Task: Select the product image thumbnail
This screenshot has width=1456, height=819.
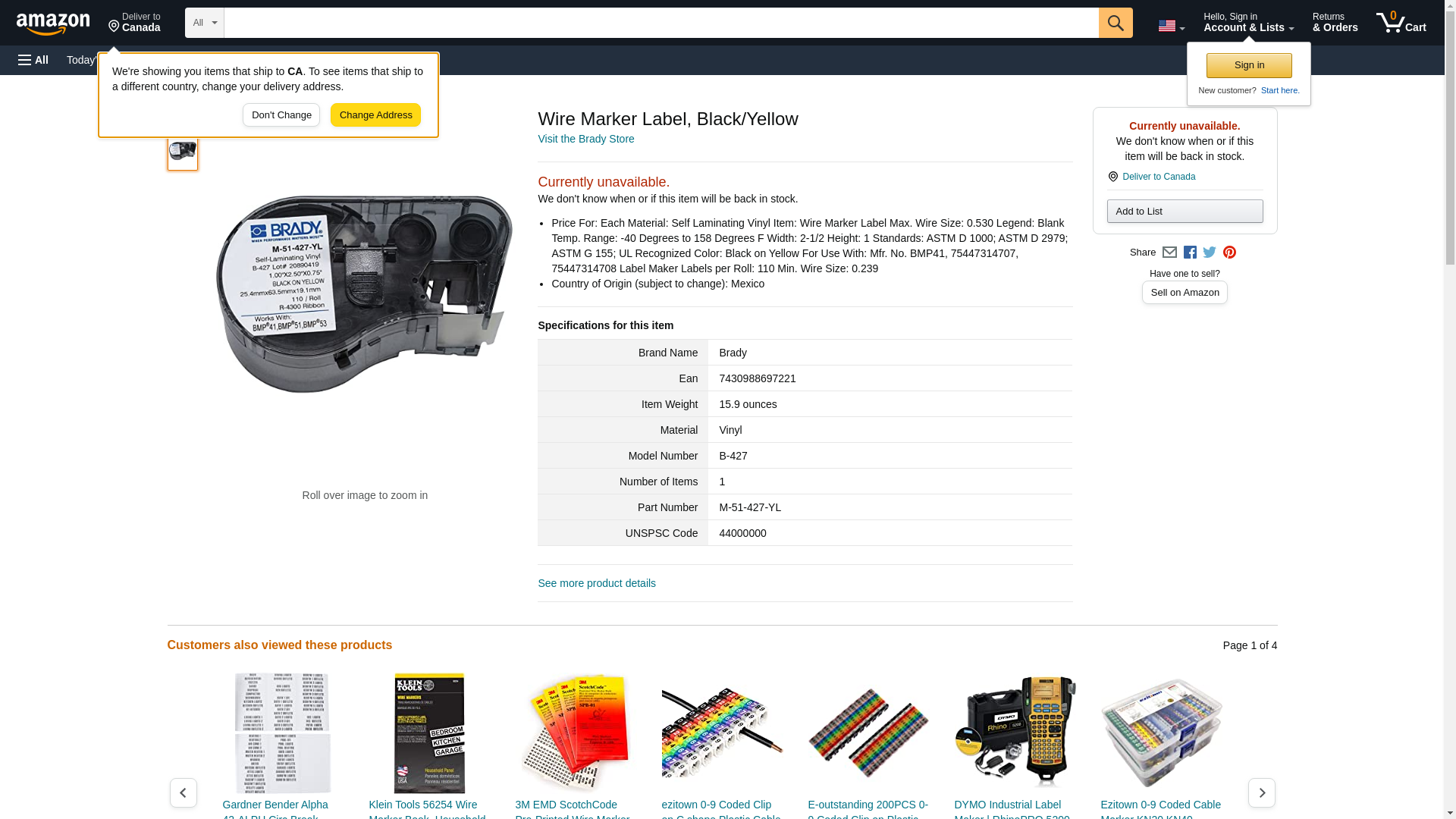Action: 183,151
